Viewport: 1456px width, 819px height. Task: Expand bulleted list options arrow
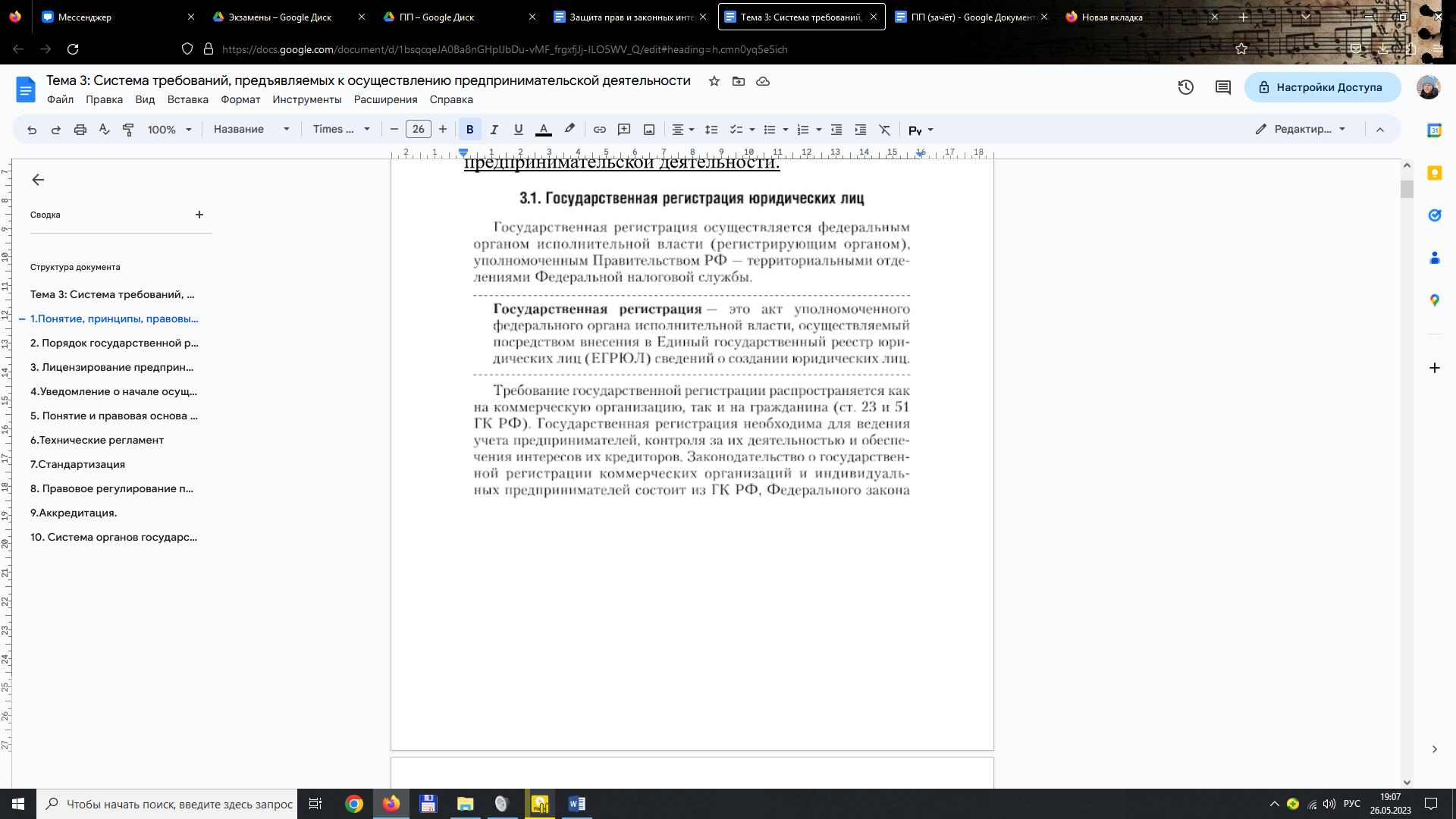(x=786, y=130)
